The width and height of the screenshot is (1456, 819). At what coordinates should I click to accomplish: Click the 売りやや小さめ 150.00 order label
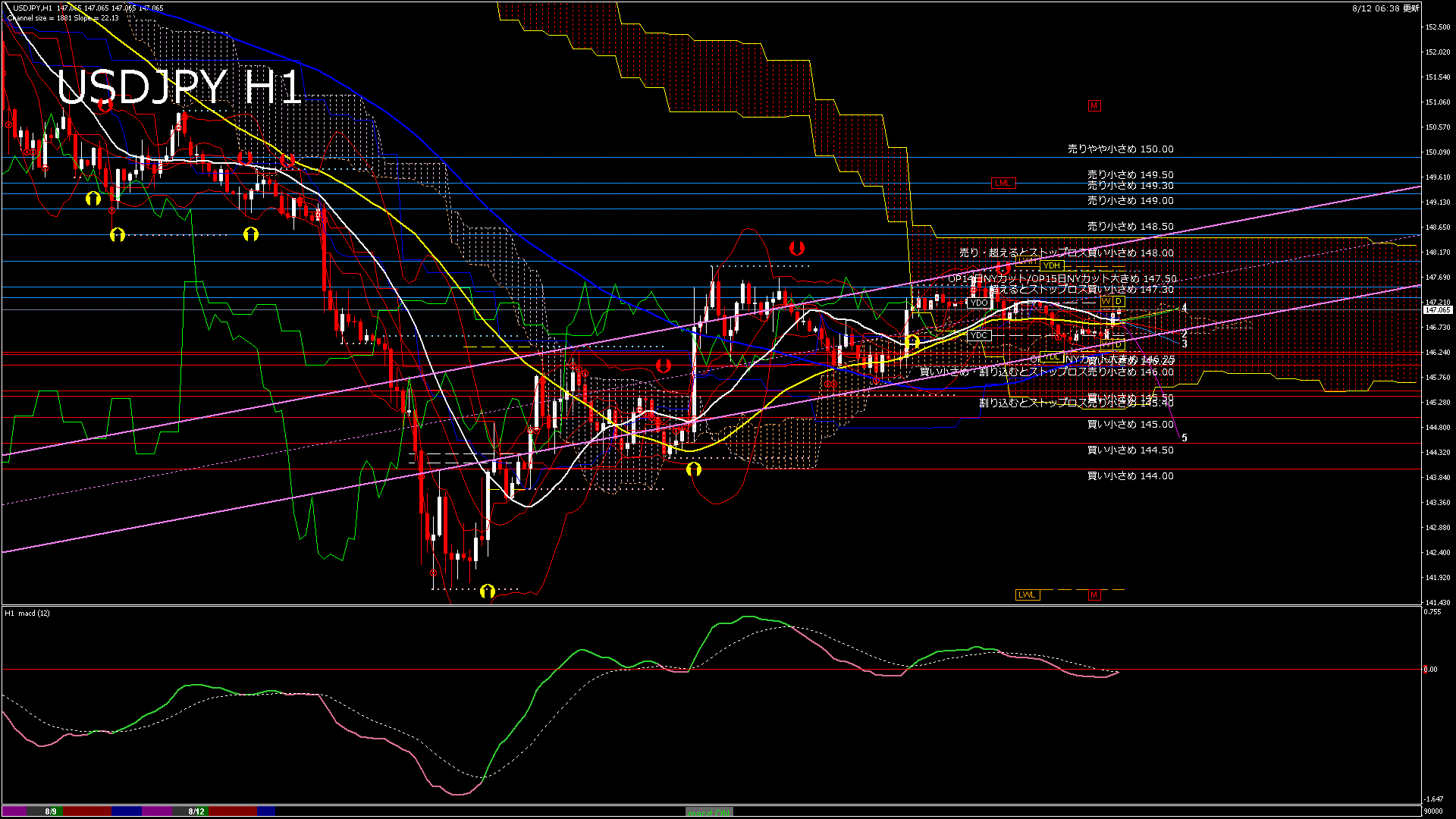pos(1120,149)
